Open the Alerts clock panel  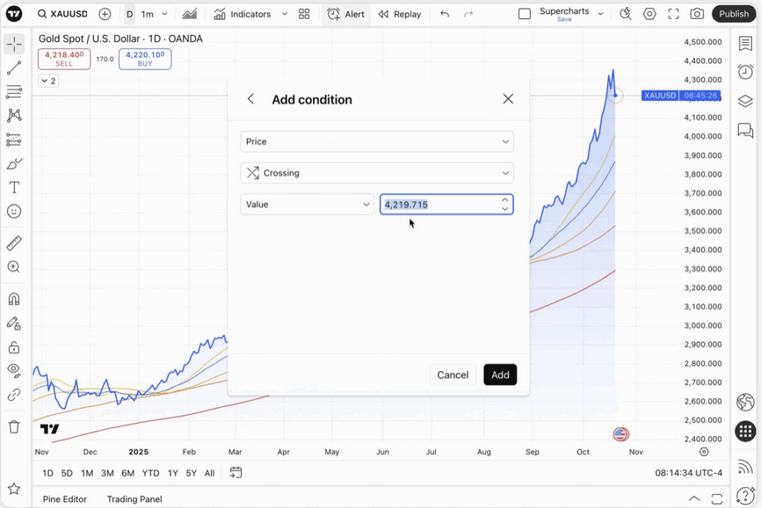745,72
